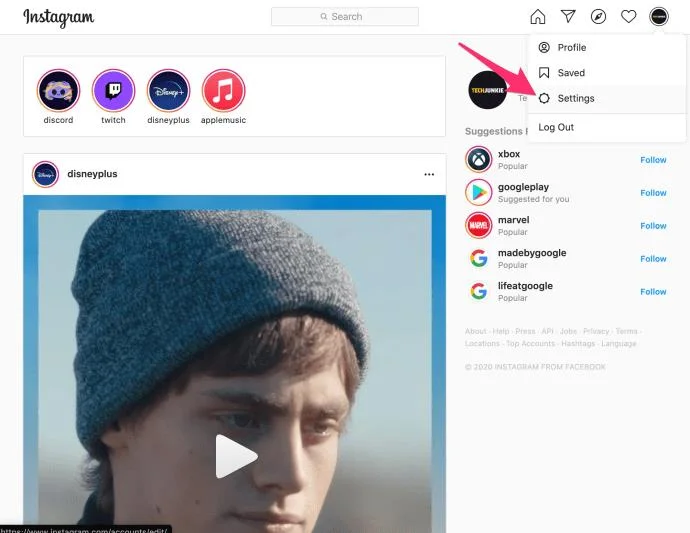Open Settings from the dropdown menu
Screen dimensions: 690x533
pos(607,98)
